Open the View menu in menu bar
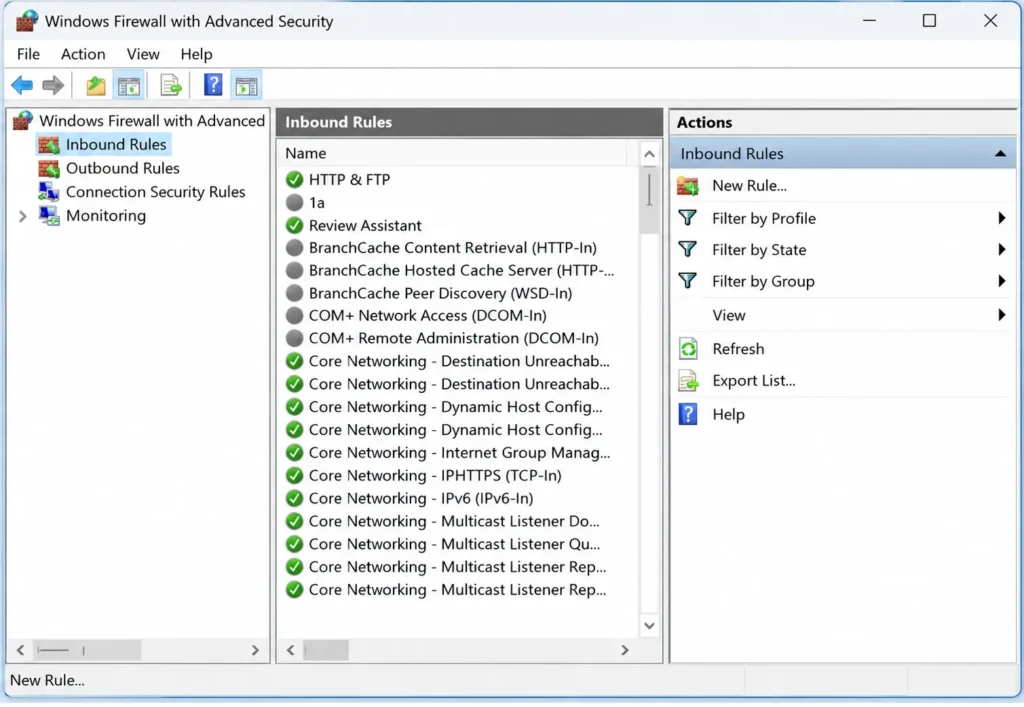Image resolution: width=1024 pixels, height=707 pixels. (143, 54)
